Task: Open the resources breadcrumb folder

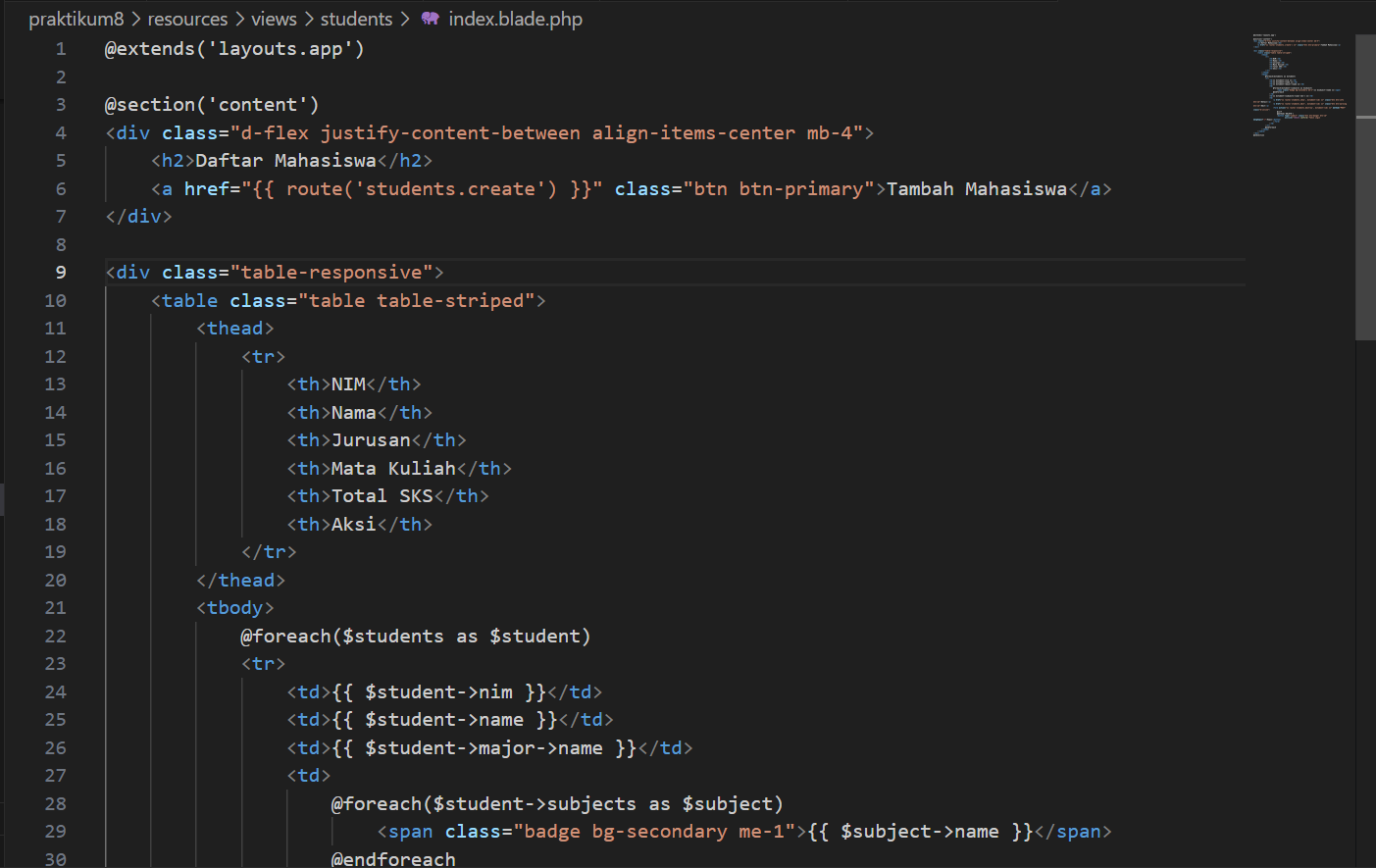Action: (187, 19)
